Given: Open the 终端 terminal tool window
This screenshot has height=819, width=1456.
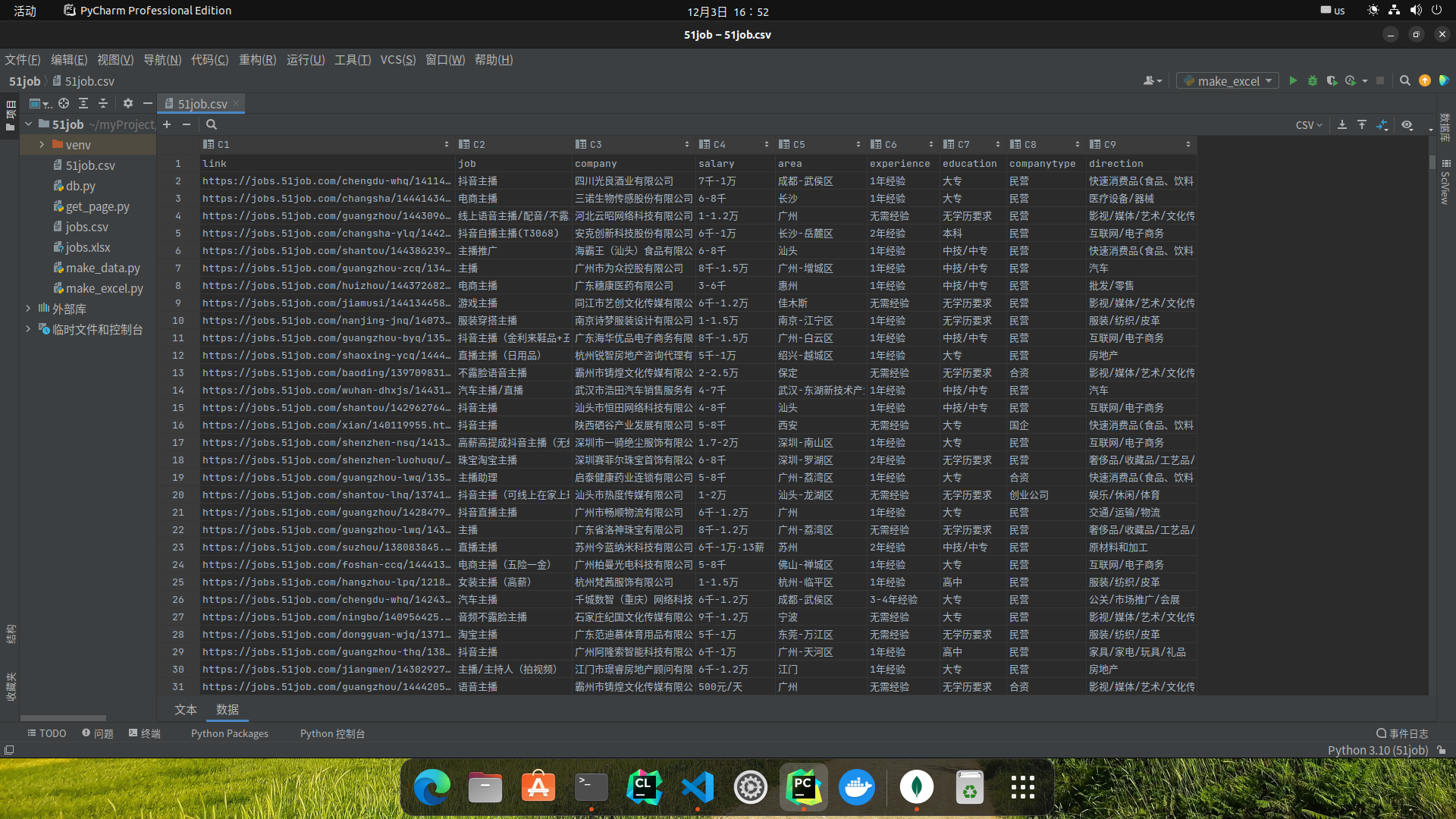Looking at the screenshot, I should coord(145,733).
